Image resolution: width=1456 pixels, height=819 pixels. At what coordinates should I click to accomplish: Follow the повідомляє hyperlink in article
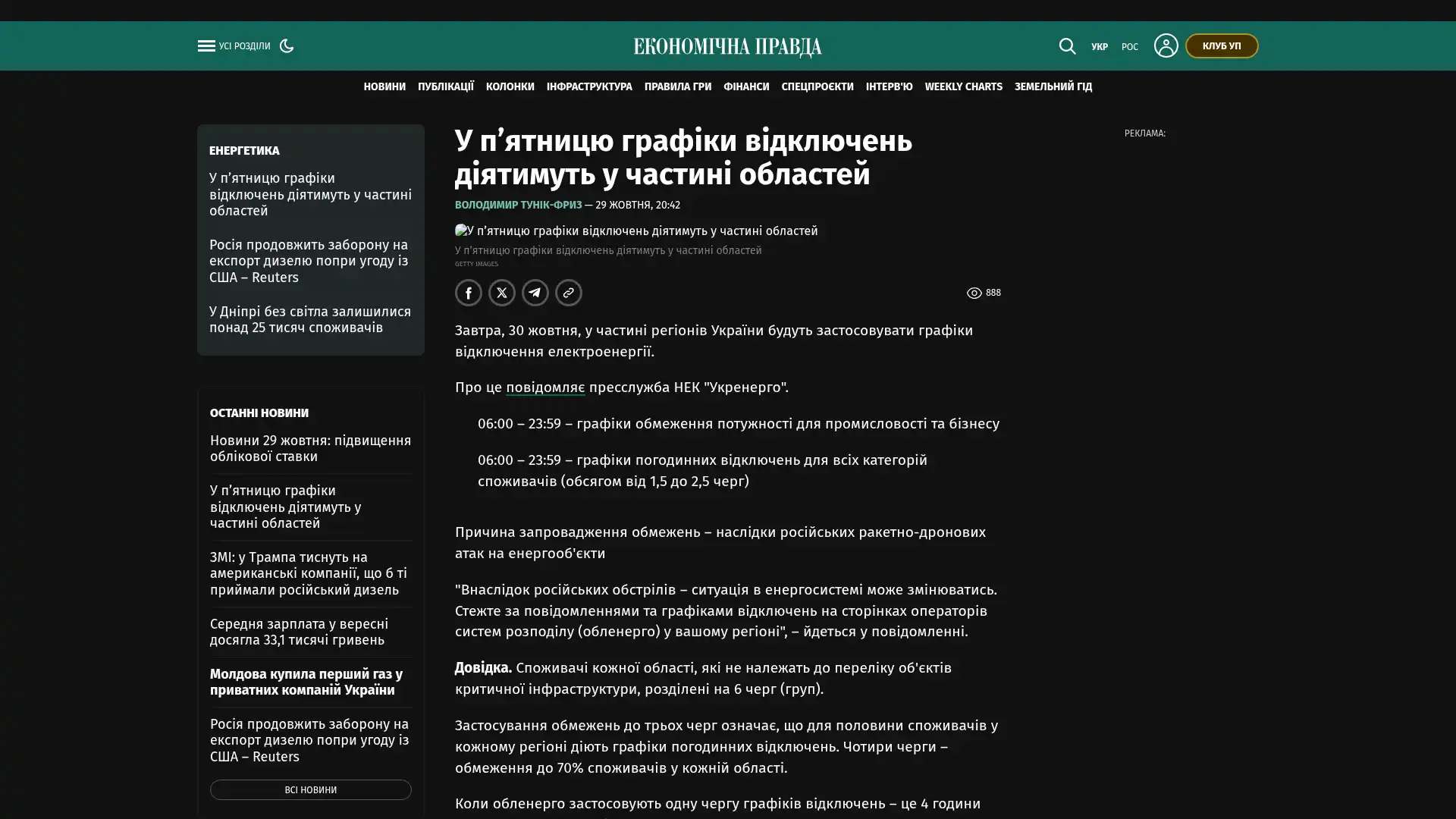[545, 388]
